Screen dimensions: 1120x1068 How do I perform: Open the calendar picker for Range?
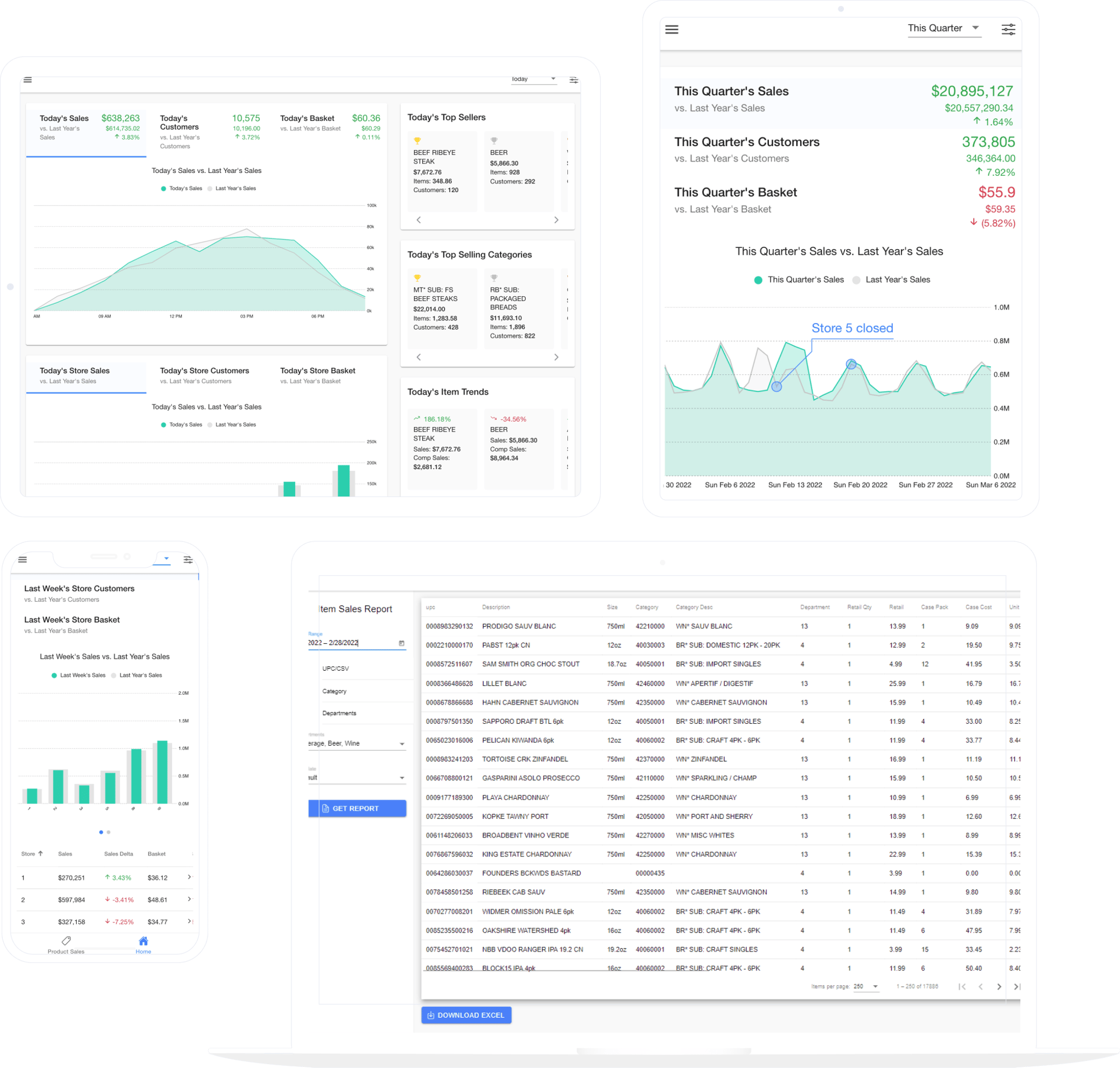402,643
